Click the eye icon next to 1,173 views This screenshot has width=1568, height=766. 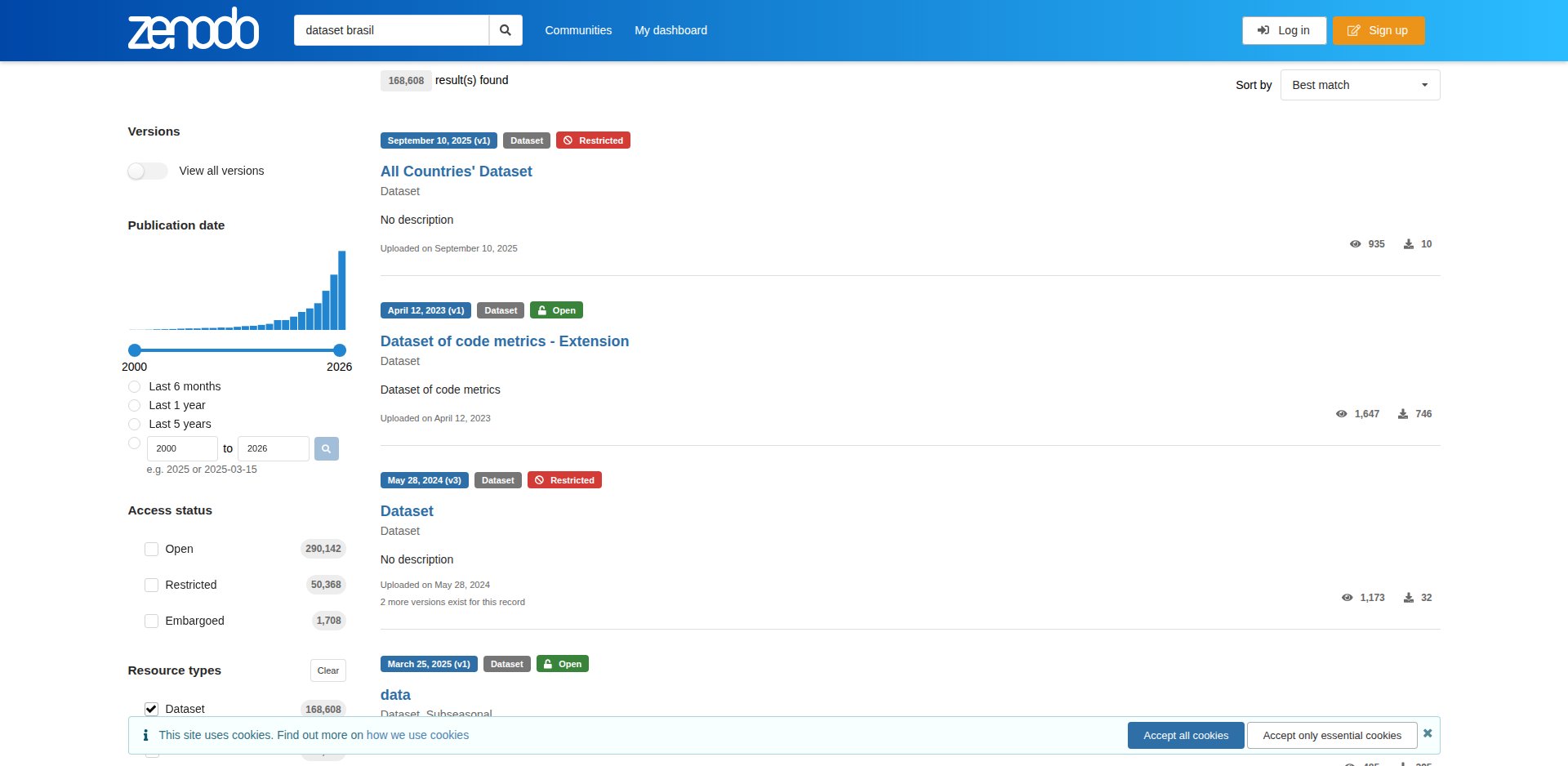1347,598
